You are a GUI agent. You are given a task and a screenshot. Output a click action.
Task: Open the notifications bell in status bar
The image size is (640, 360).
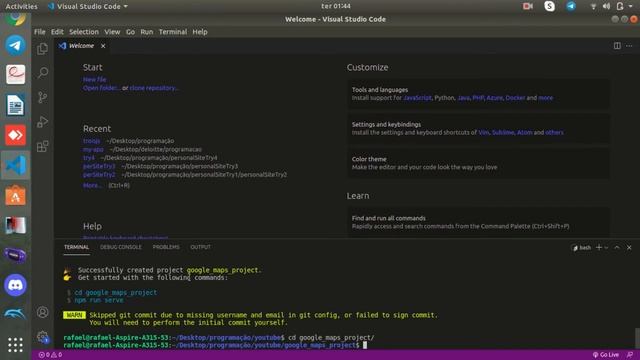tap(630, 355)
